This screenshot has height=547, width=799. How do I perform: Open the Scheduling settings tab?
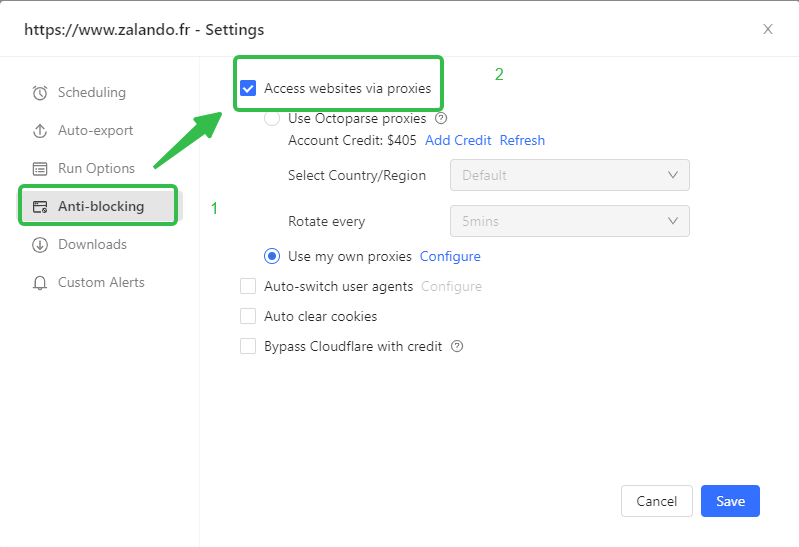click(91, 93)
